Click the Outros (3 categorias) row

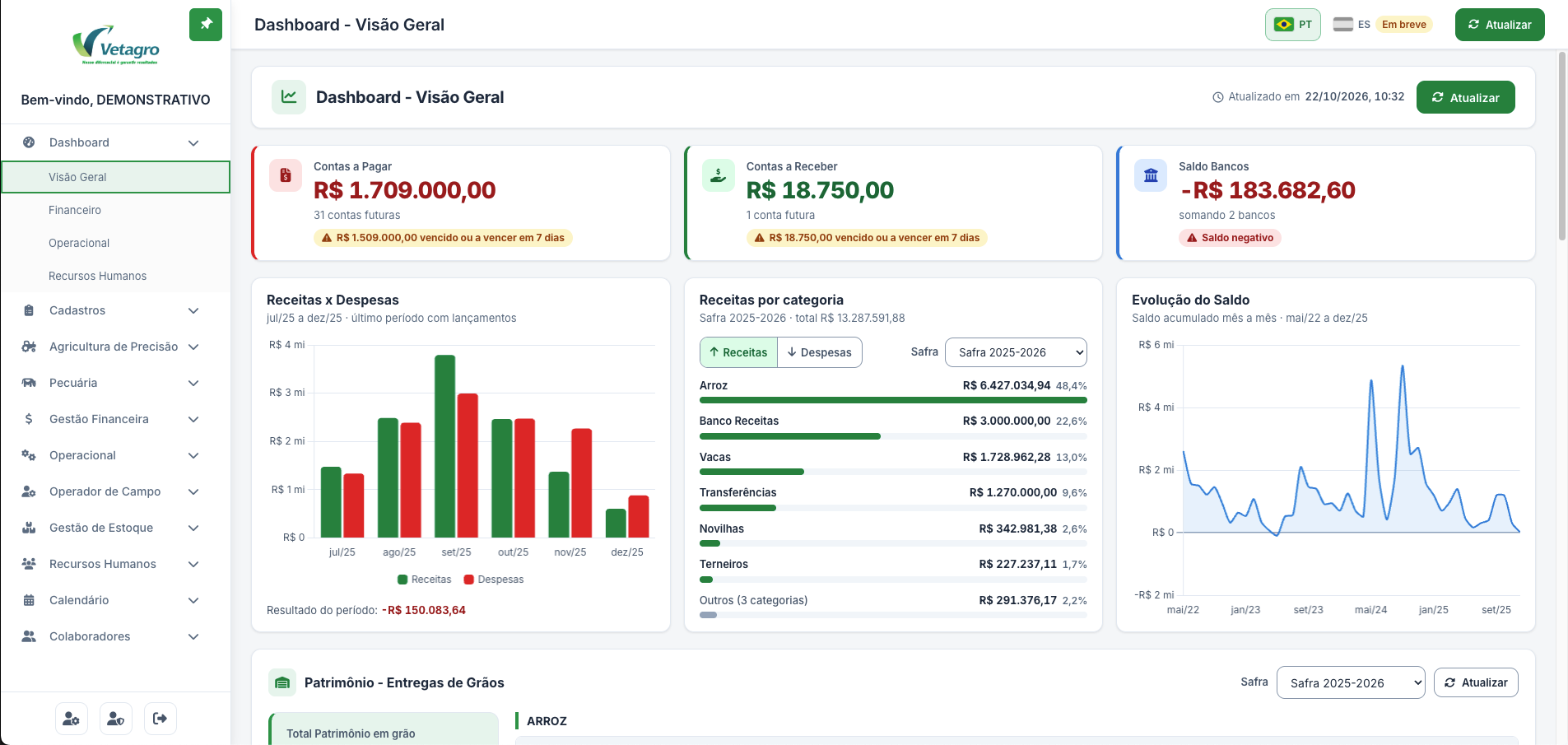coord(893,606)
